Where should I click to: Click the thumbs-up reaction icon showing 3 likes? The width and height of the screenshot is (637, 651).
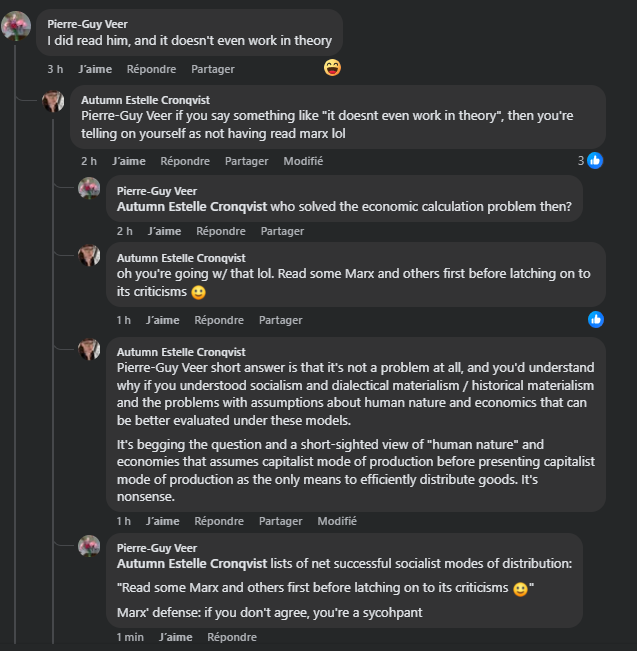pyautogui.click(x=595, y=160)
